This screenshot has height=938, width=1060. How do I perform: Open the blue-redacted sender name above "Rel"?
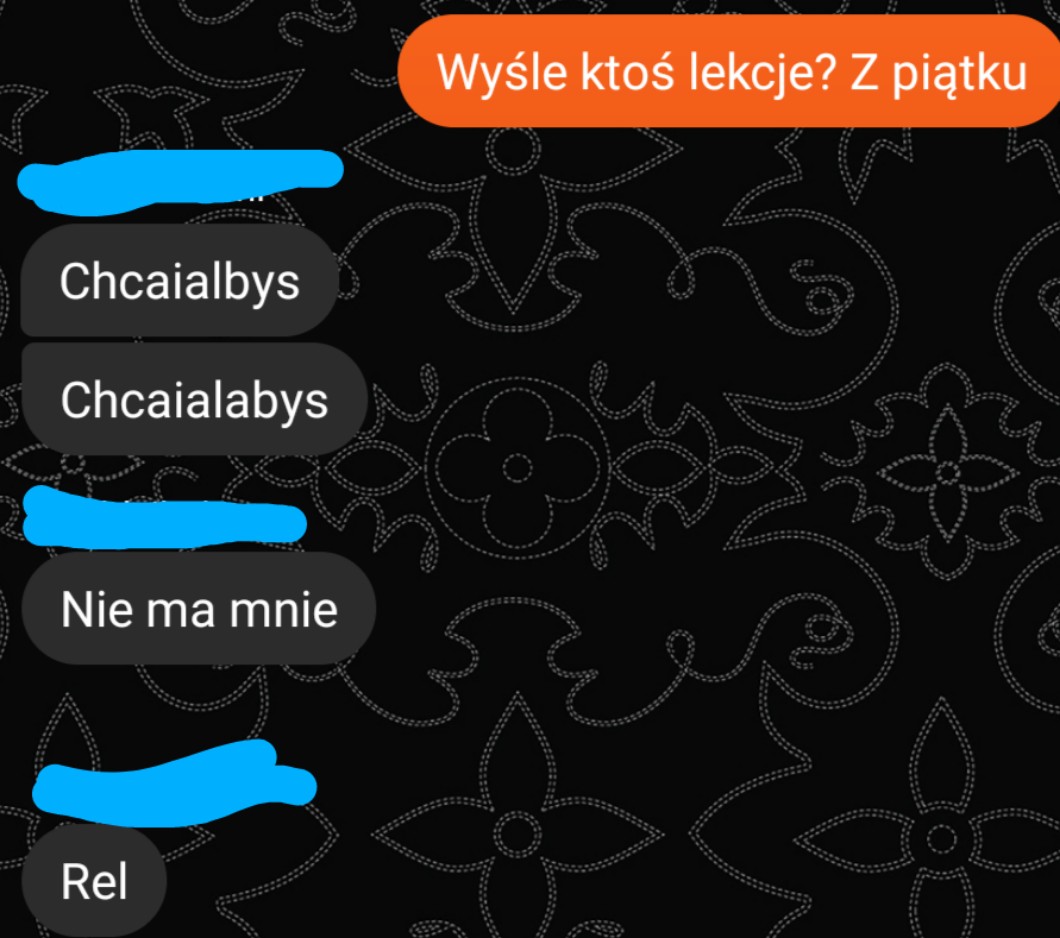[x=174, y=784]
